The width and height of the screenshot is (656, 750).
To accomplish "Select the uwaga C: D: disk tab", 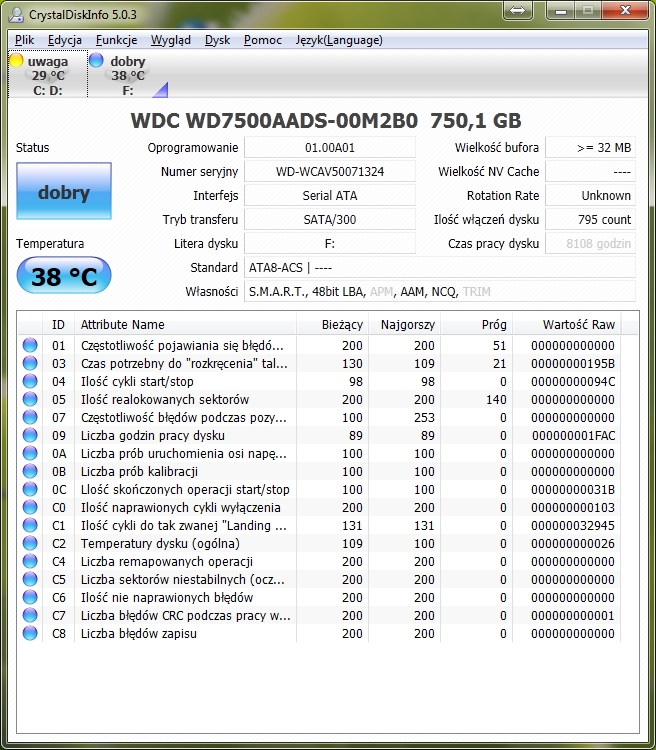I will tap(47, 75).
